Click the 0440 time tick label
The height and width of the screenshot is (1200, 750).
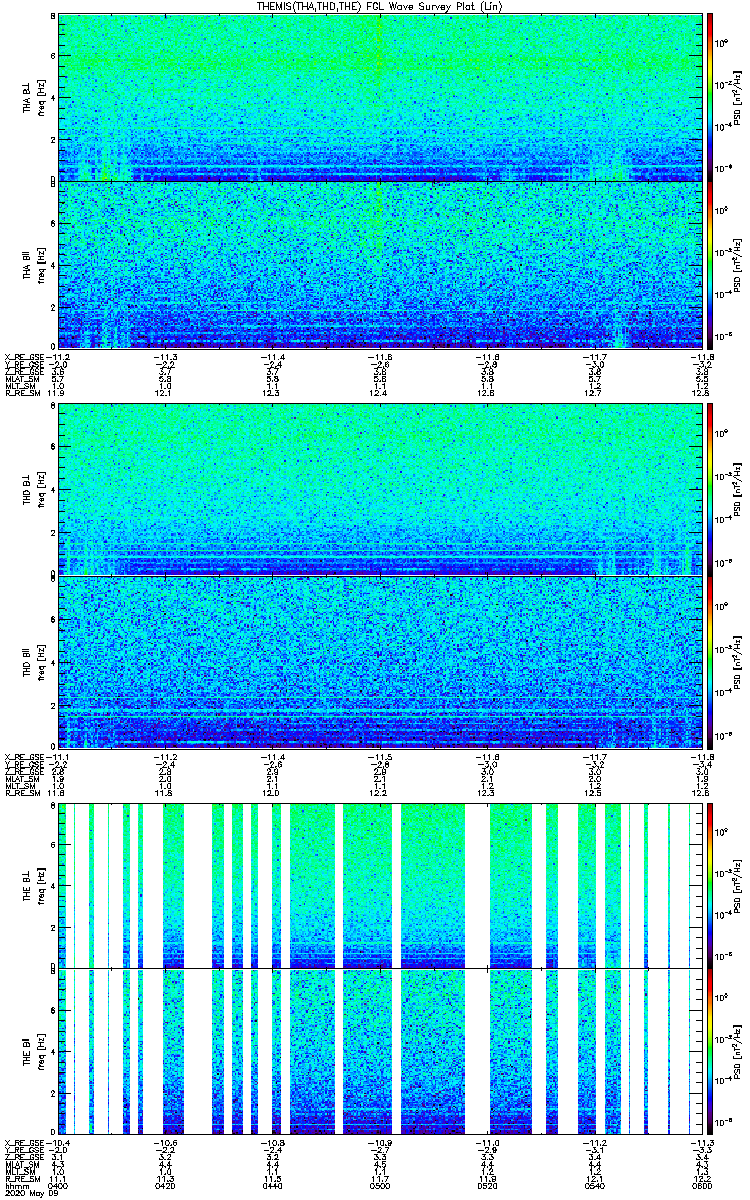(x=273, y=1186)
